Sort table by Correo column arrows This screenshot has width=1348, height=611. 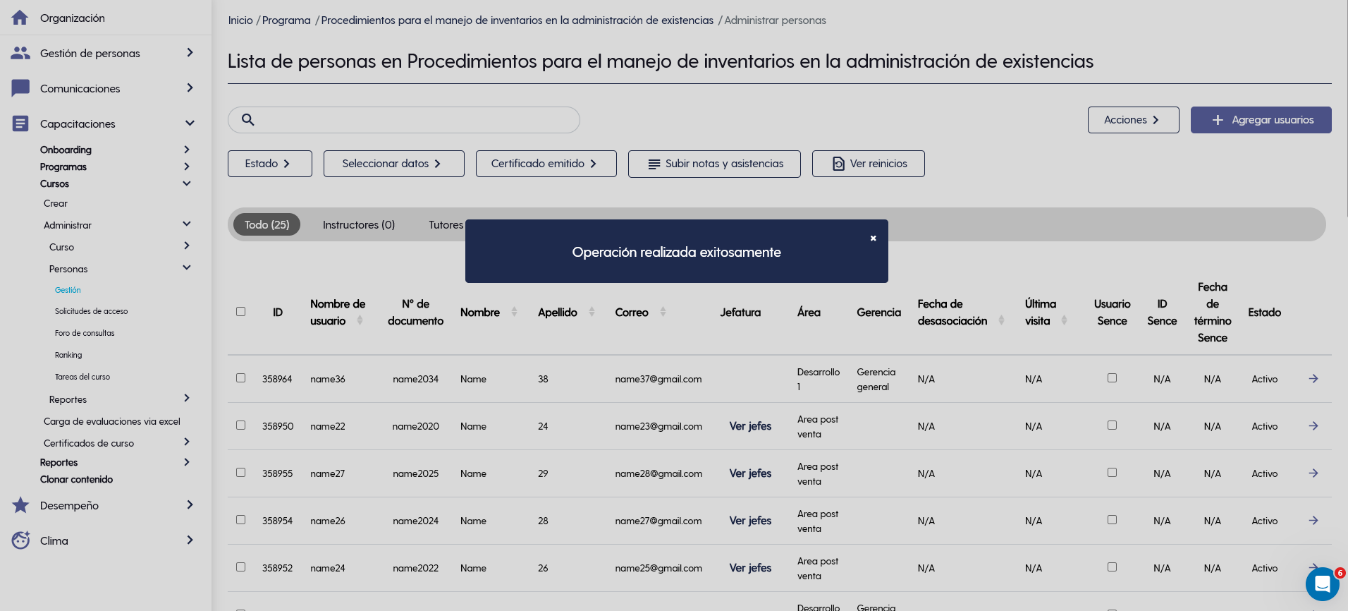[x=663, y=312]
